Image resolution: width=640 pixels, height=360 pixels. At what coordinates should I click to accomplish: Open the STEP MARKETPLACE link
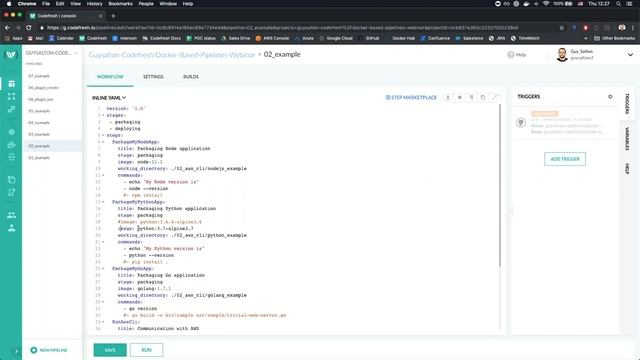click(411, 98)
